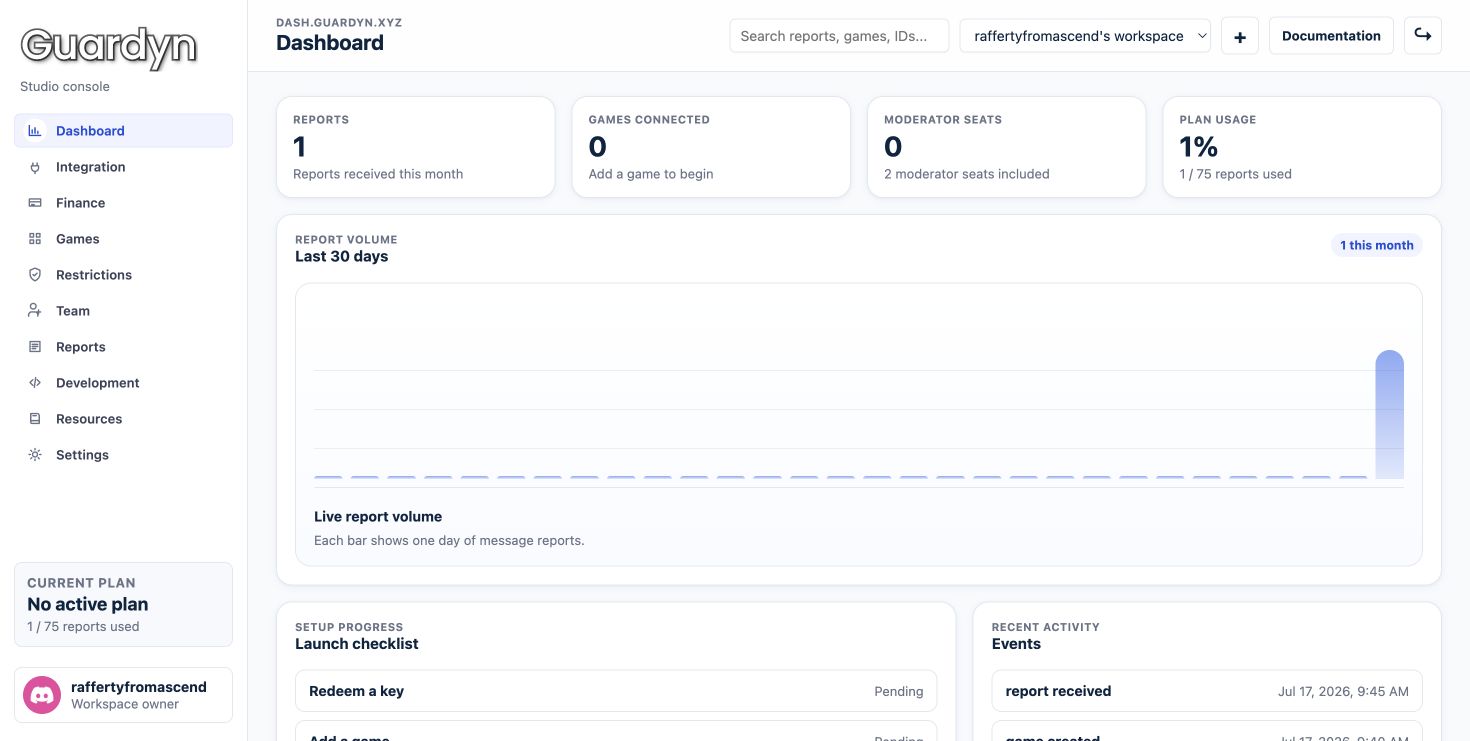Open the Team page
Screen dimensions: 1470x741
tap(123, 311)
